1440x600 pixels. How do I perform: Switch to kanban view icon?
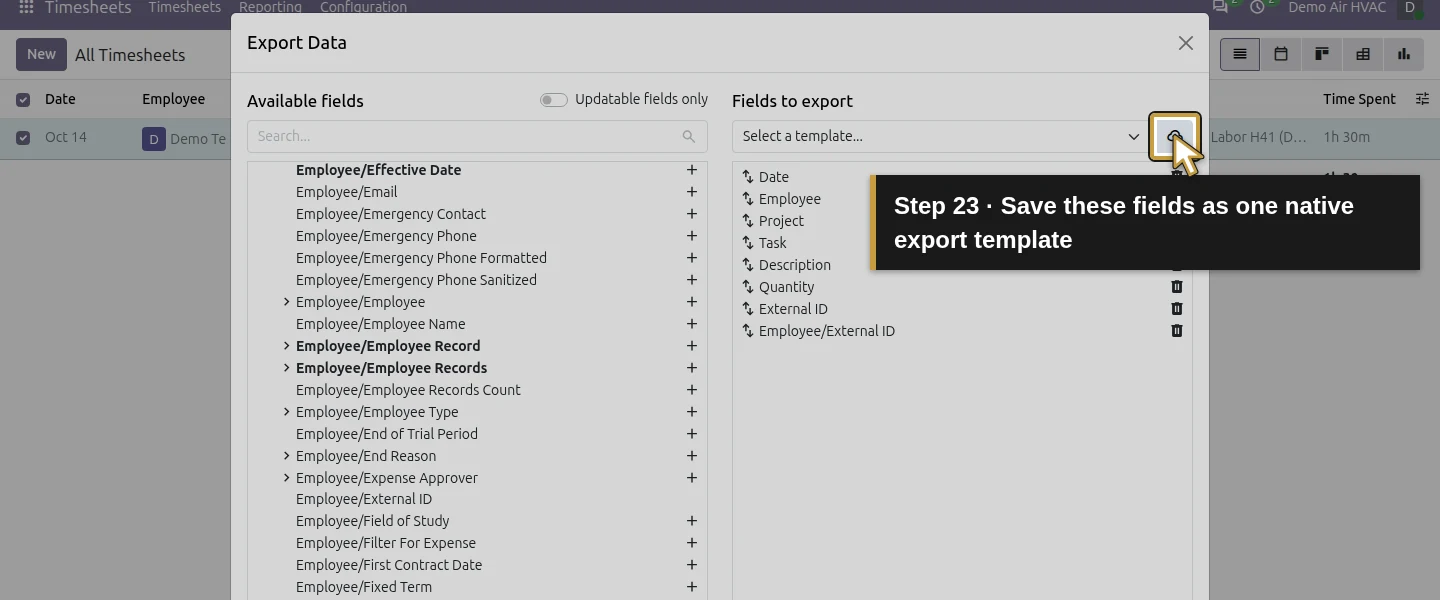[x=1322, y=54]
